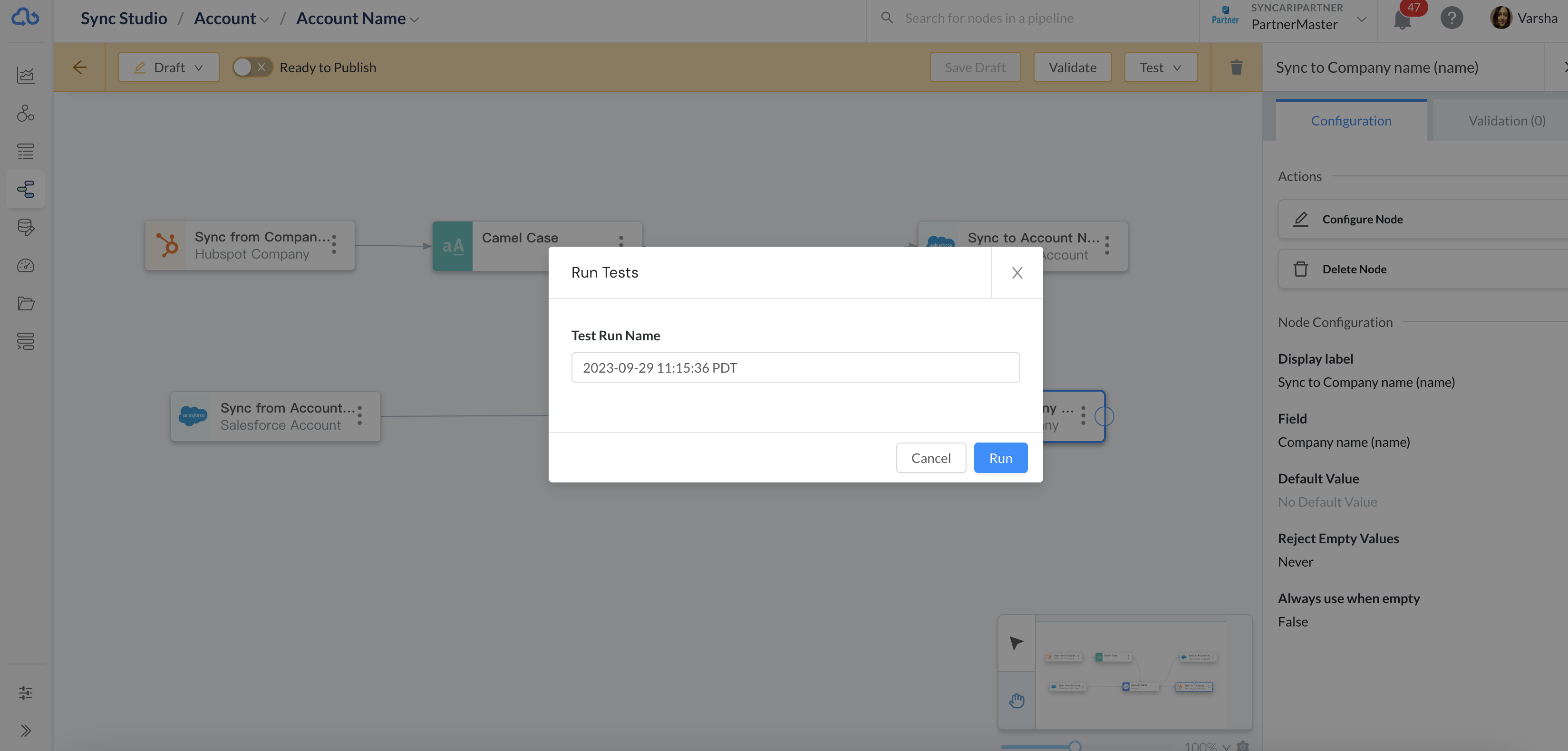
Task: Expand the sidebar with double chevron
Action: [x=26, y=731]
